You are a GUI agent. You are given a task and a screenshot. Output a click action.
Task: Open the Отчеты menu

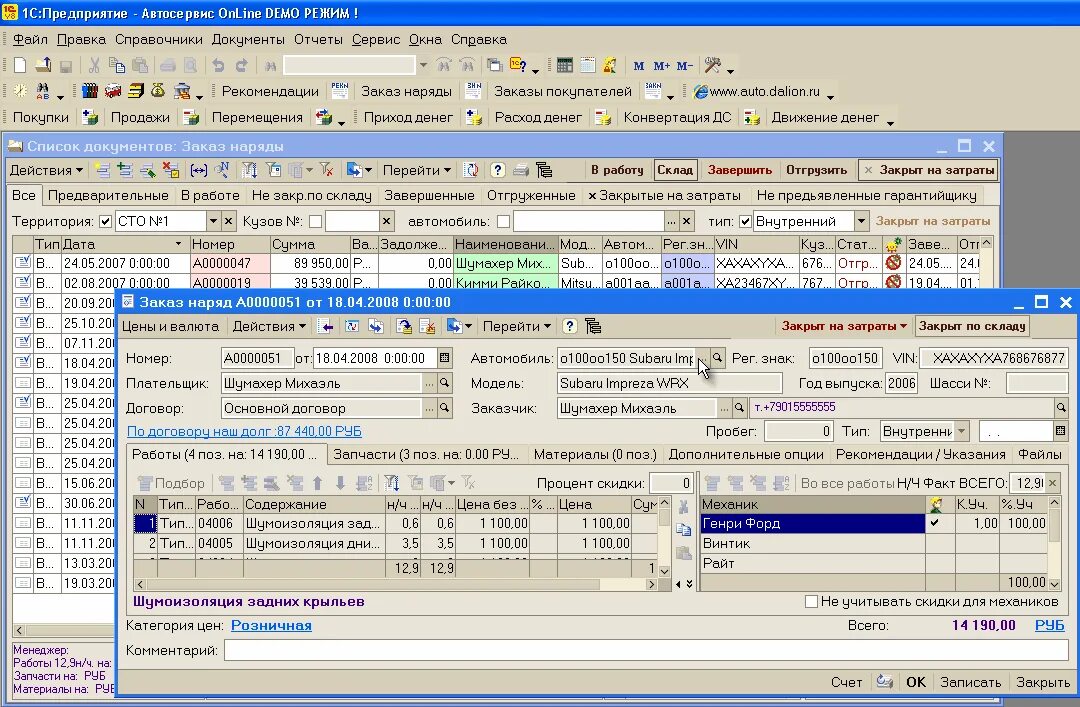tap(318, 39)
